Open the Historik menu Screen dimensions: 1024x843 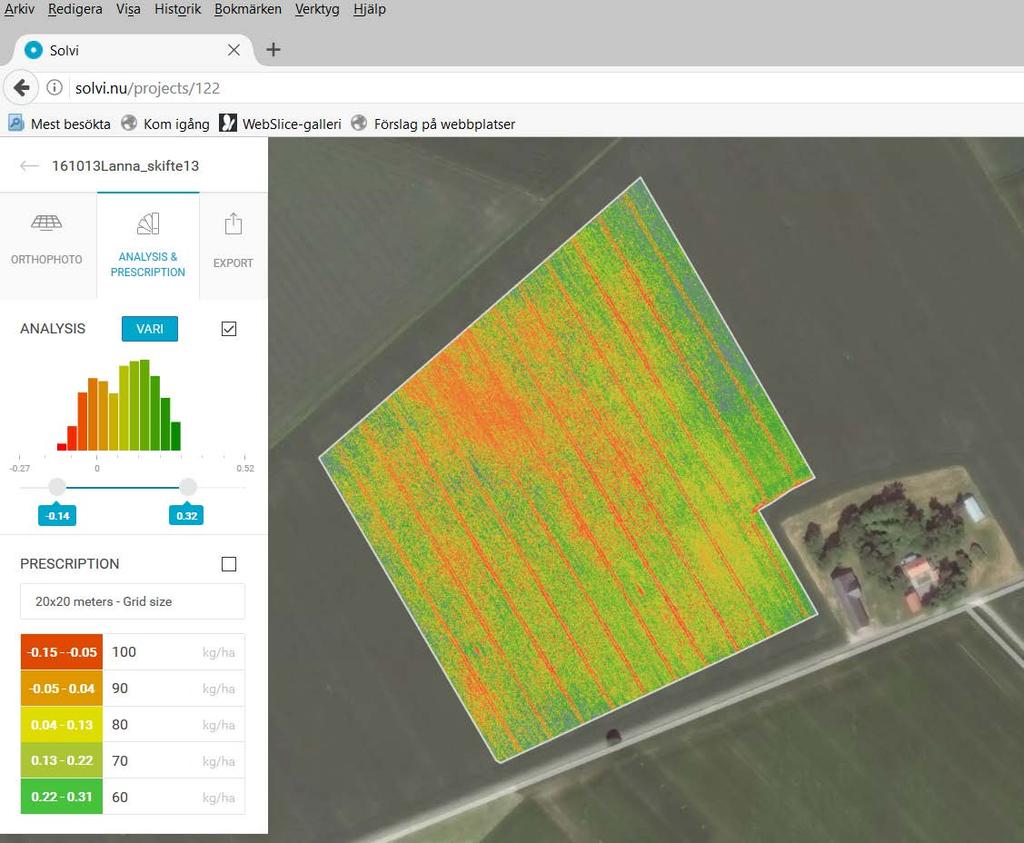coord(178,9)
